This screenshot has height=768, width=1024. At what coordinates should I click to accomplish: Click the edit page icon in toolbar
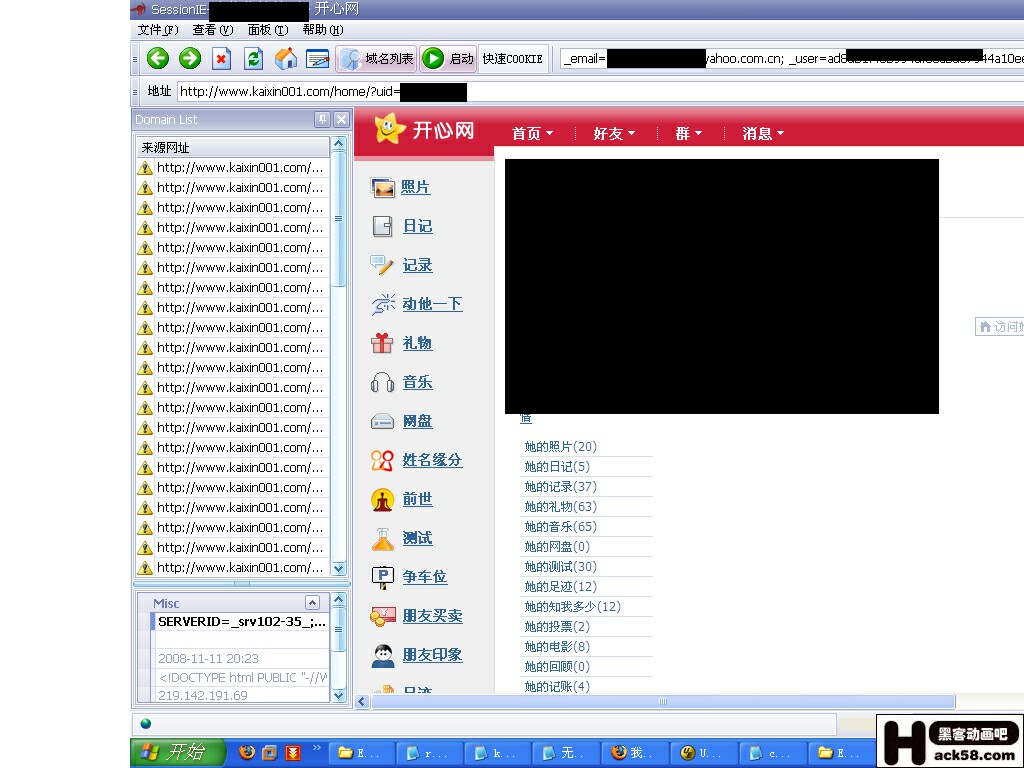[318, 59]
